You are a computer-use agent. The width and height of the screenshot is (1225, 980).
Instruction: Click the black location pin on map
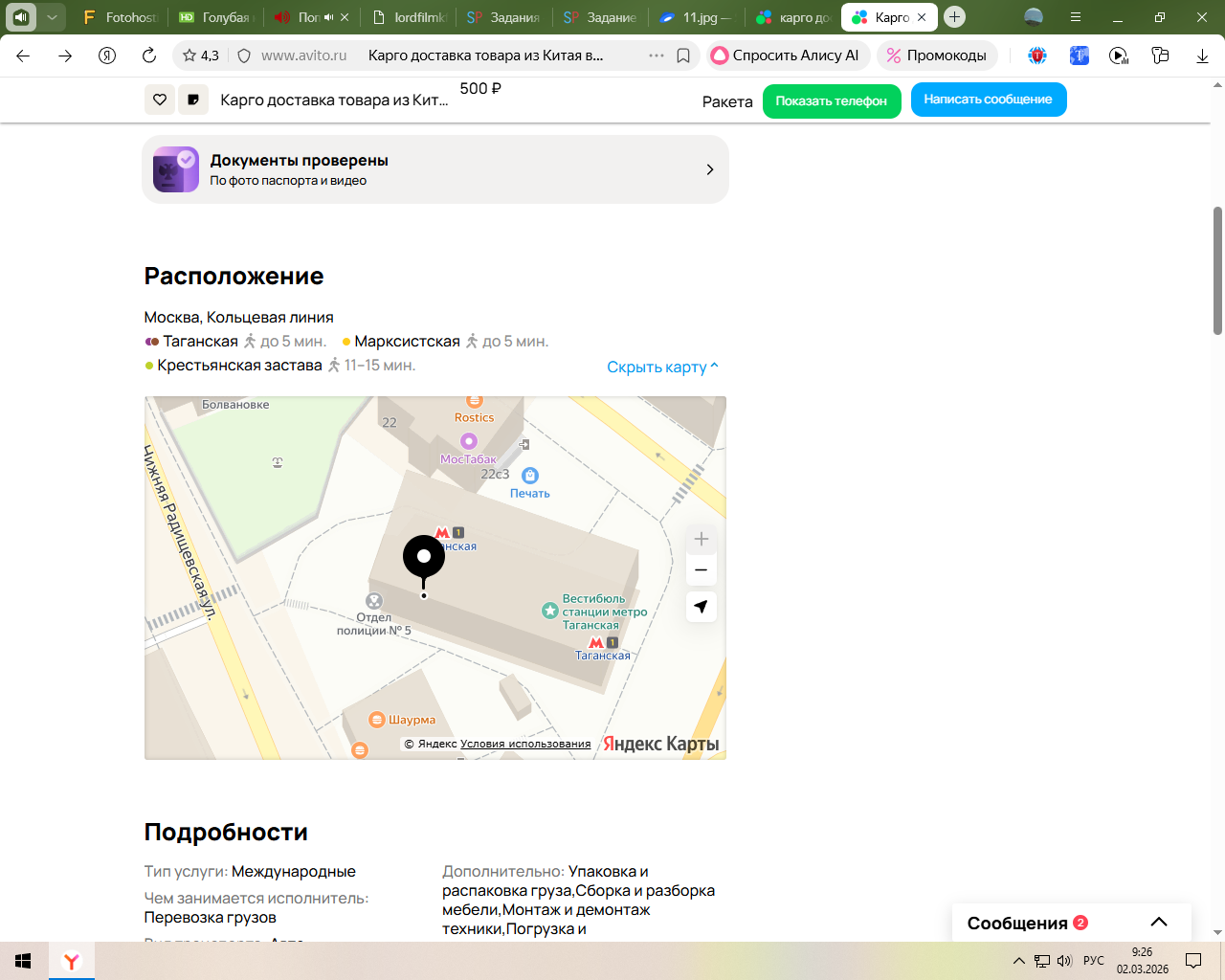(x=423, y=558)
